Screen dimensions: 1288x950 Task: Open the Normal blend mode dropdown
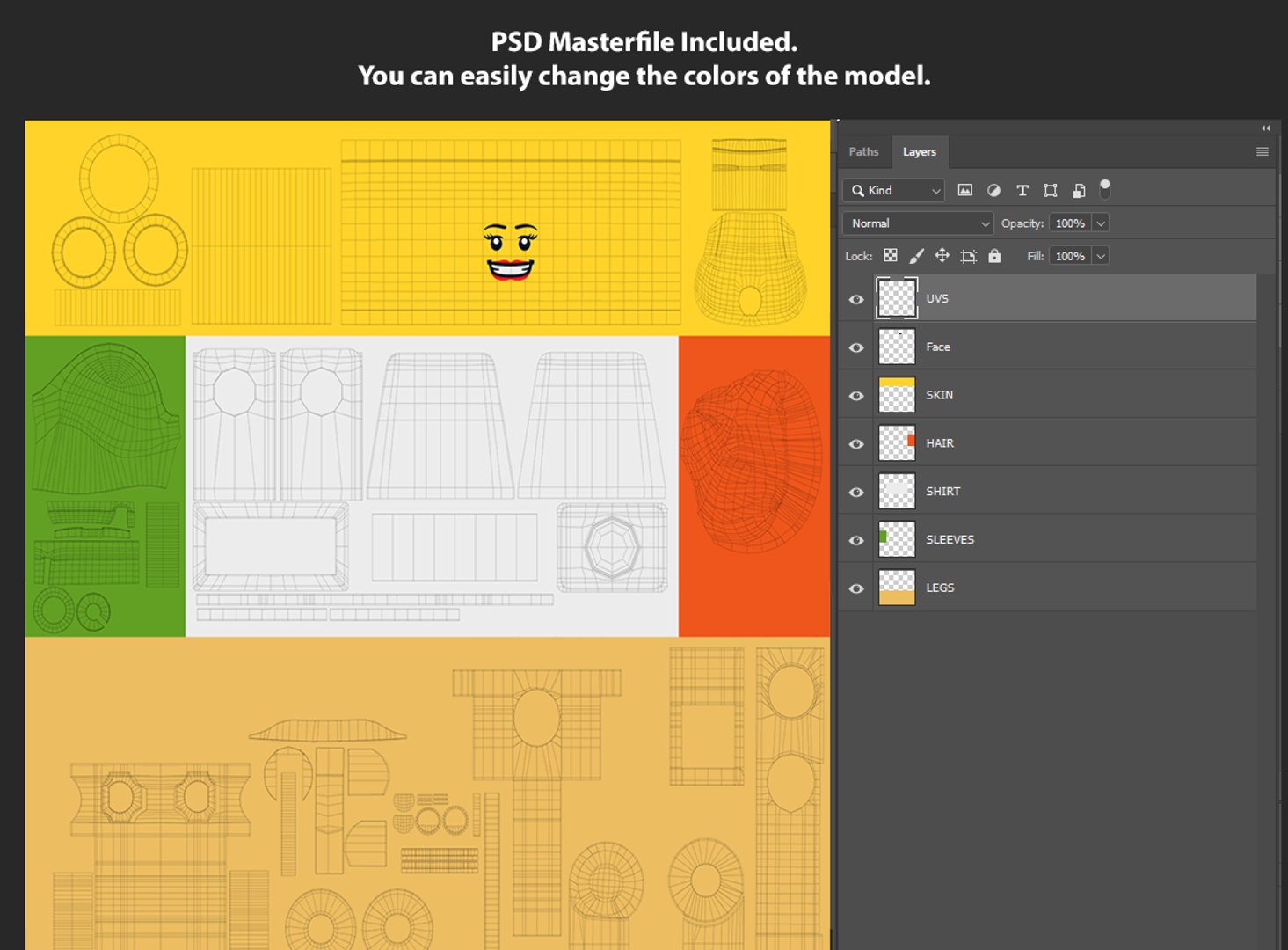click(918, 223)
